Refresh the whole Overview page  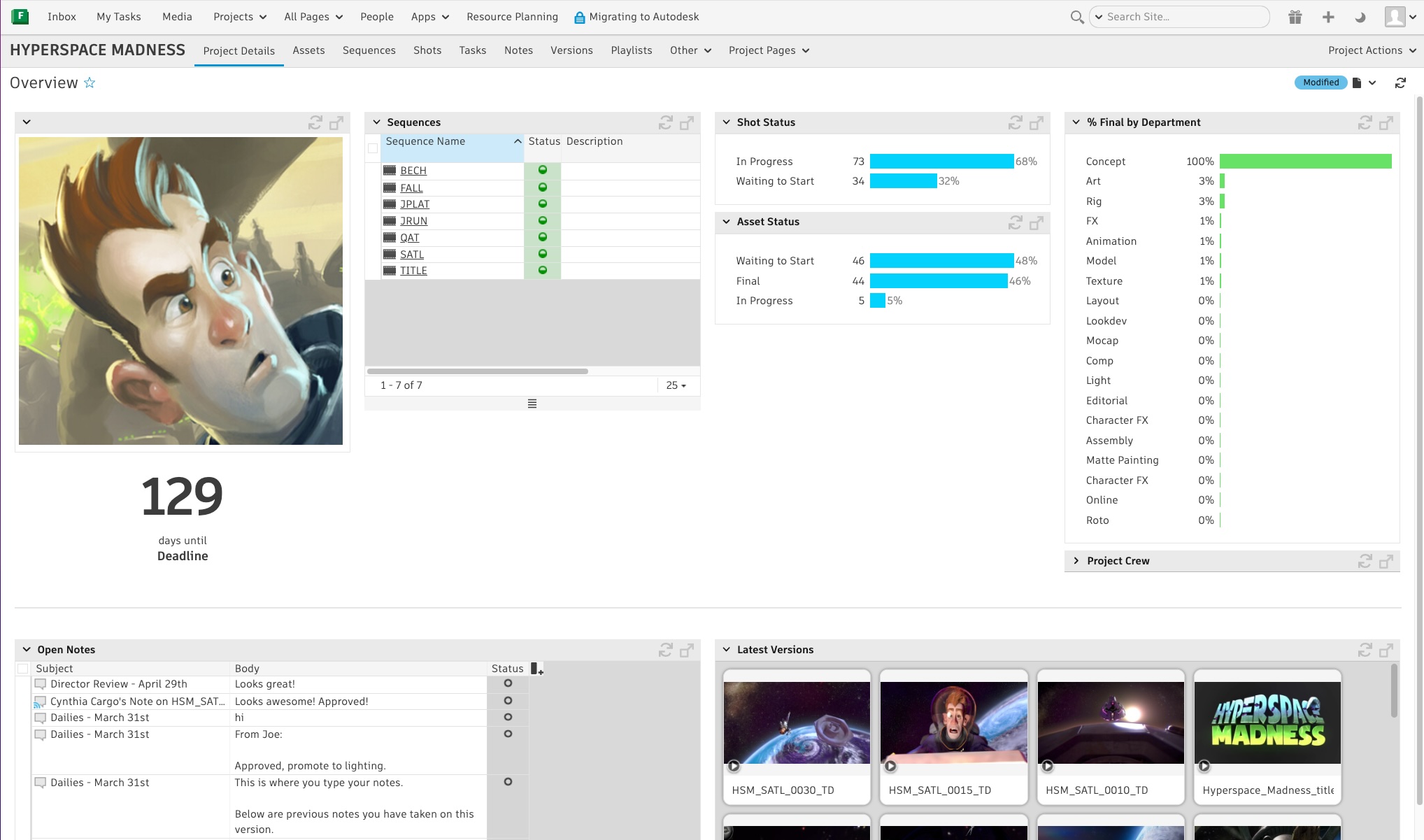click(x=1400, y=83)
